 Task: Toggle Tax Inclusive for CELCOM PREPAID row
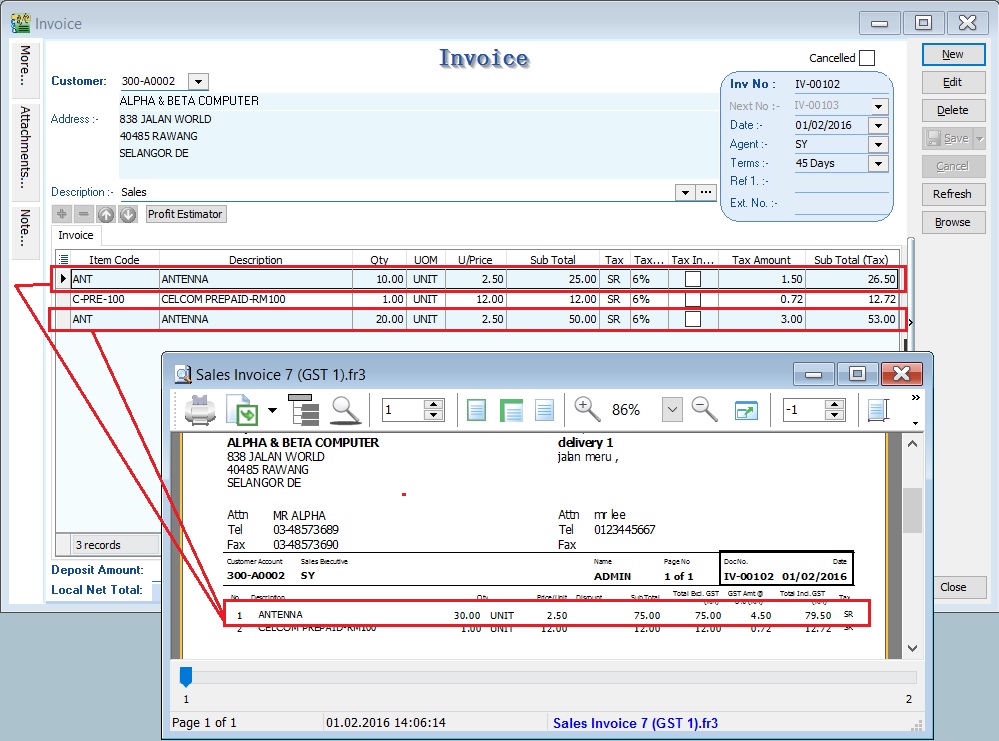[692, 299]
